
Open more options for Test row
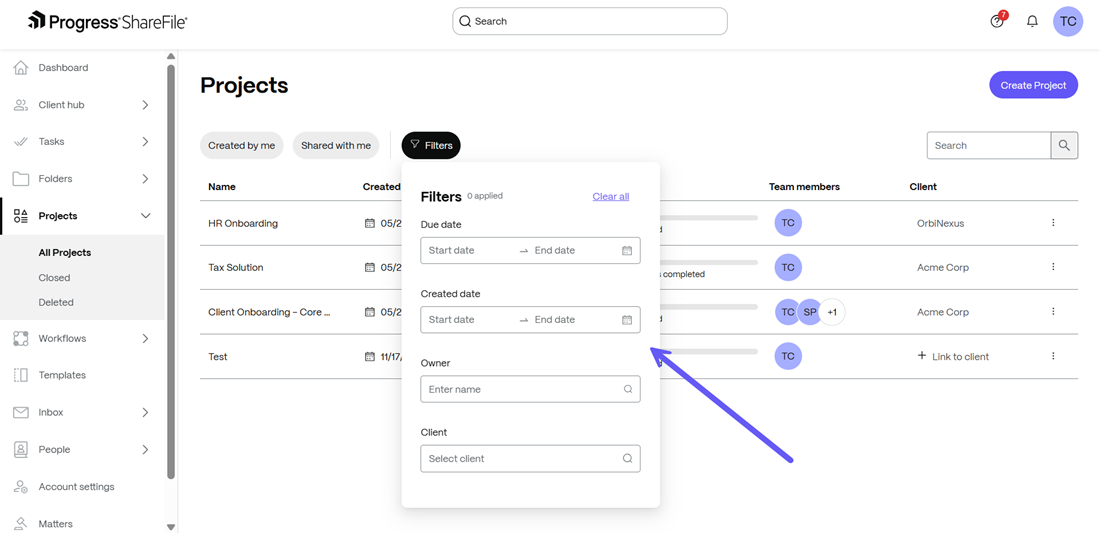tap(1053, 356)
